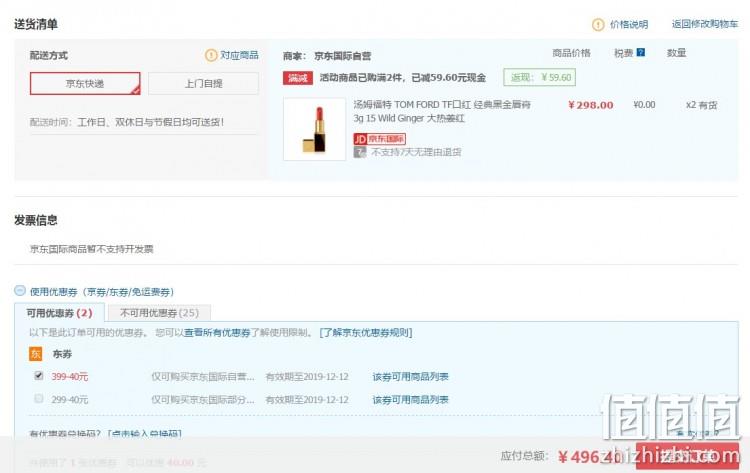Open the 价格说明 link
Image resolution: width=750 pixels, height=473 pixels.
point(629,24)
